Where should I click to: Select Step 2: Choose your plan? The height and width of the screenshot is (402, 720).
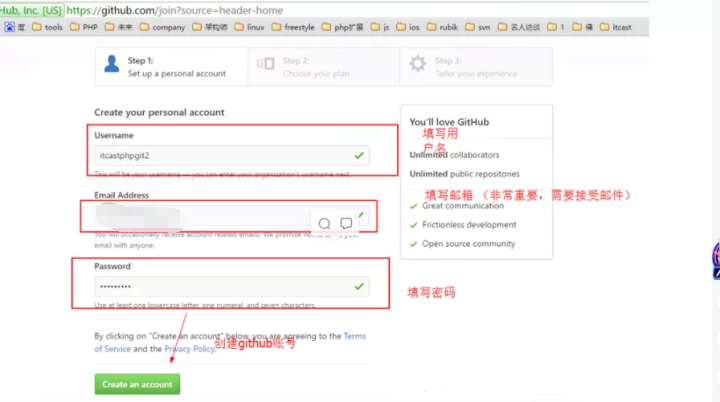323,67
